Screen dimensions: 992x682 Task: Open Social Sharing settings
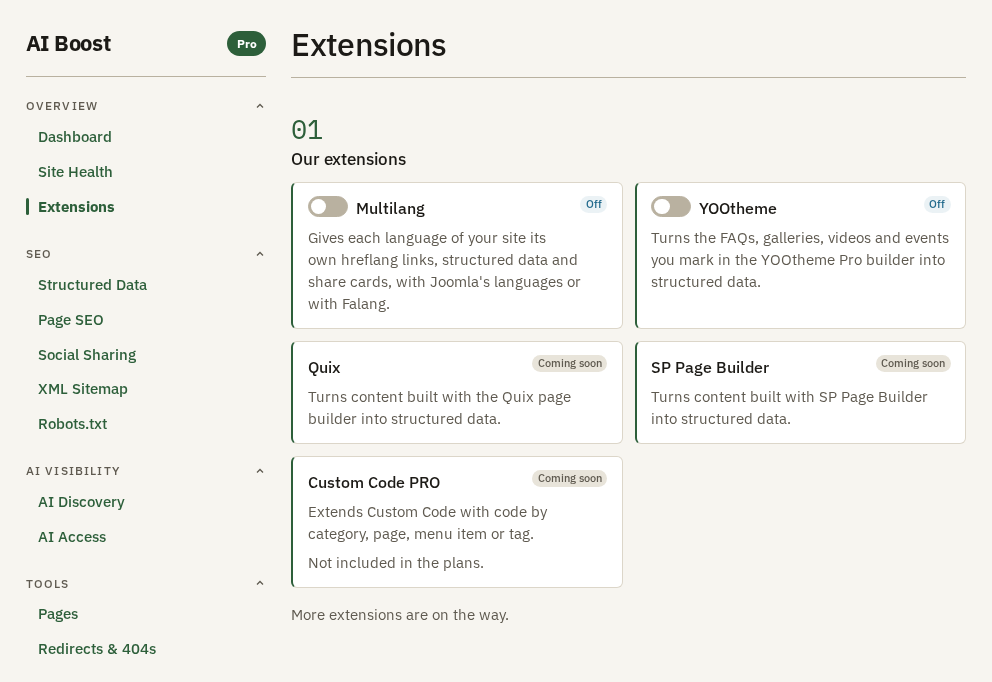tap(87, 355)
